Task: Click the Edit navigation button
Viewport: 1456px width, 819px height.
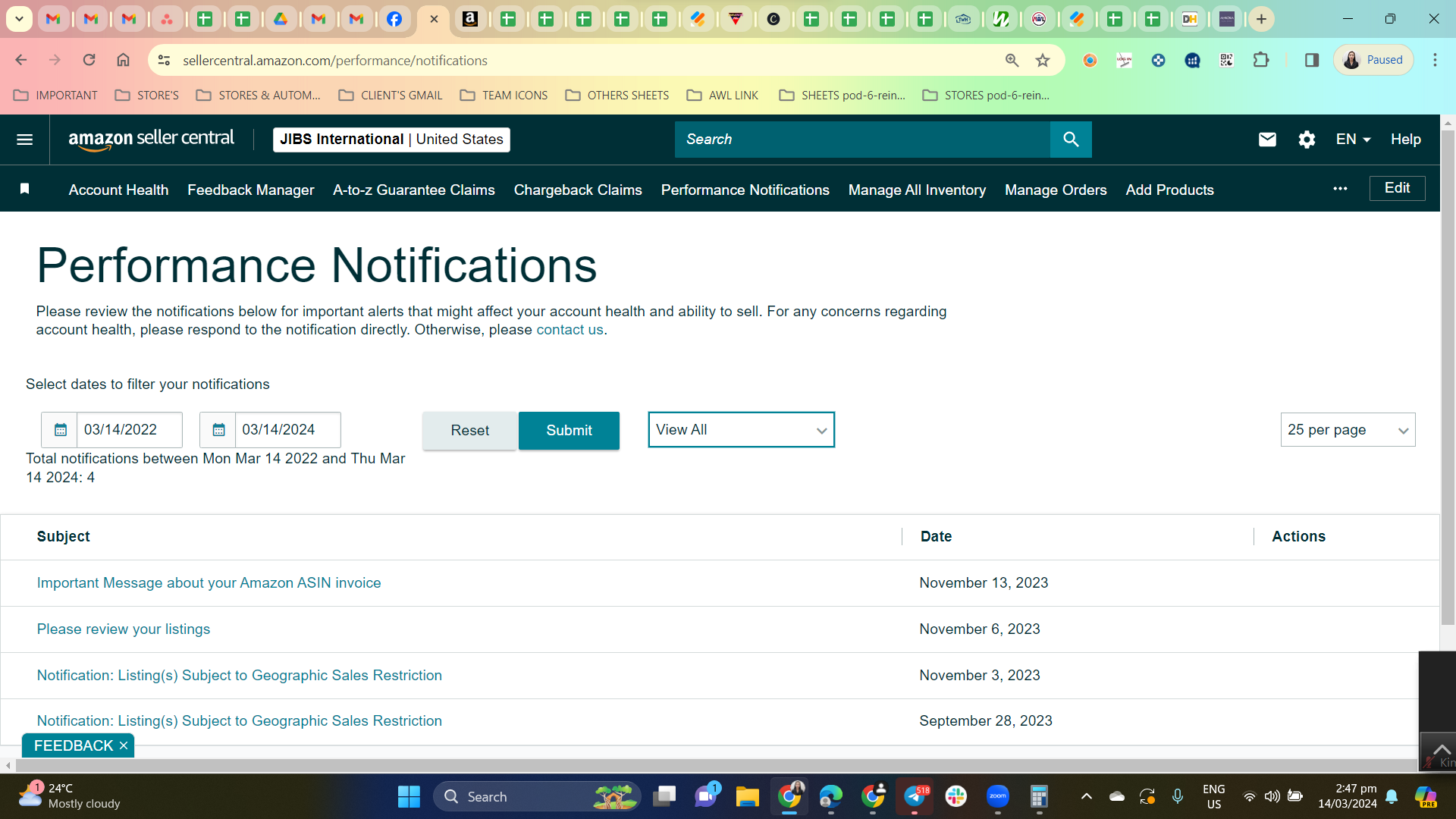Action: pos(1397,188)
